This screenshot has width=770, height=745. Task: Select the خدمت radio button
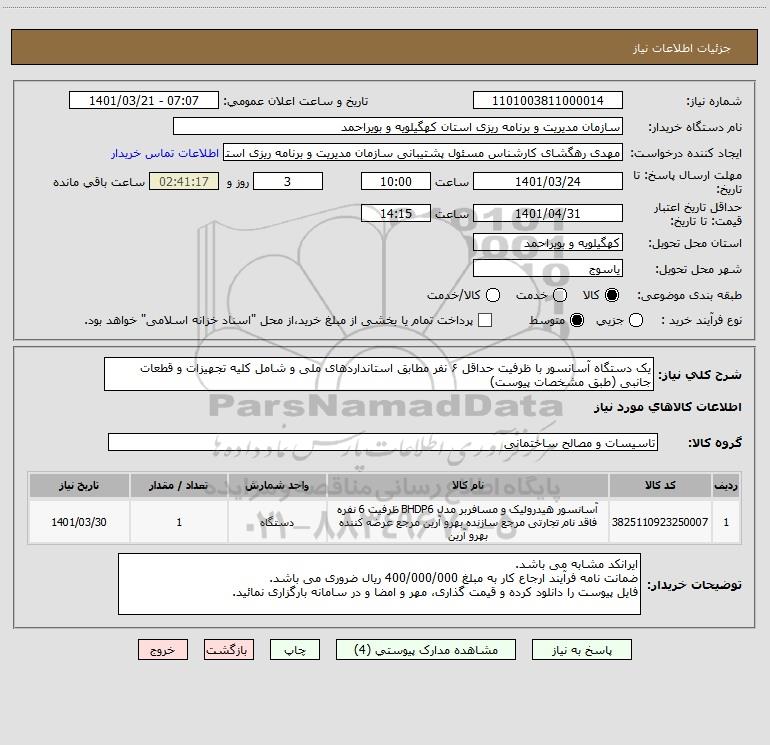point(560,295)
